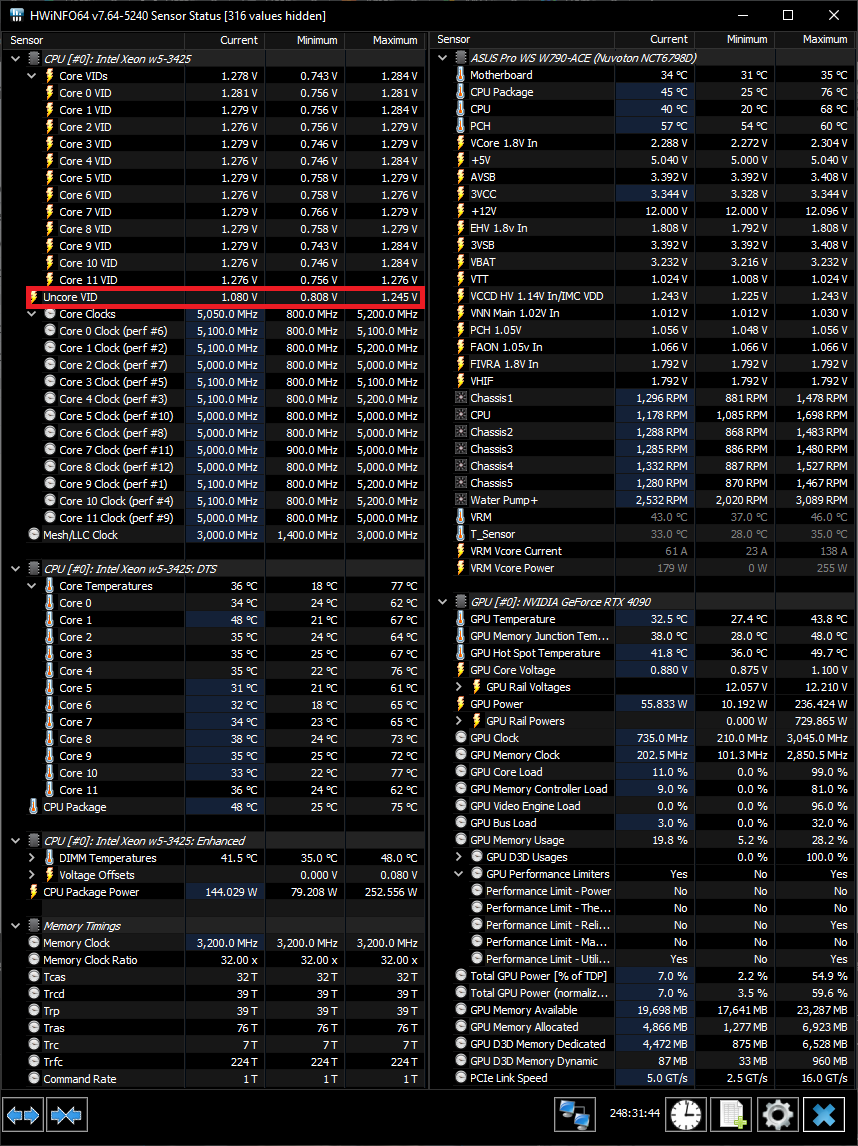The width and height of the screenshot is (858, 1146).
Task: Close sensors with the blue X icon
Action: point(825,1114)
